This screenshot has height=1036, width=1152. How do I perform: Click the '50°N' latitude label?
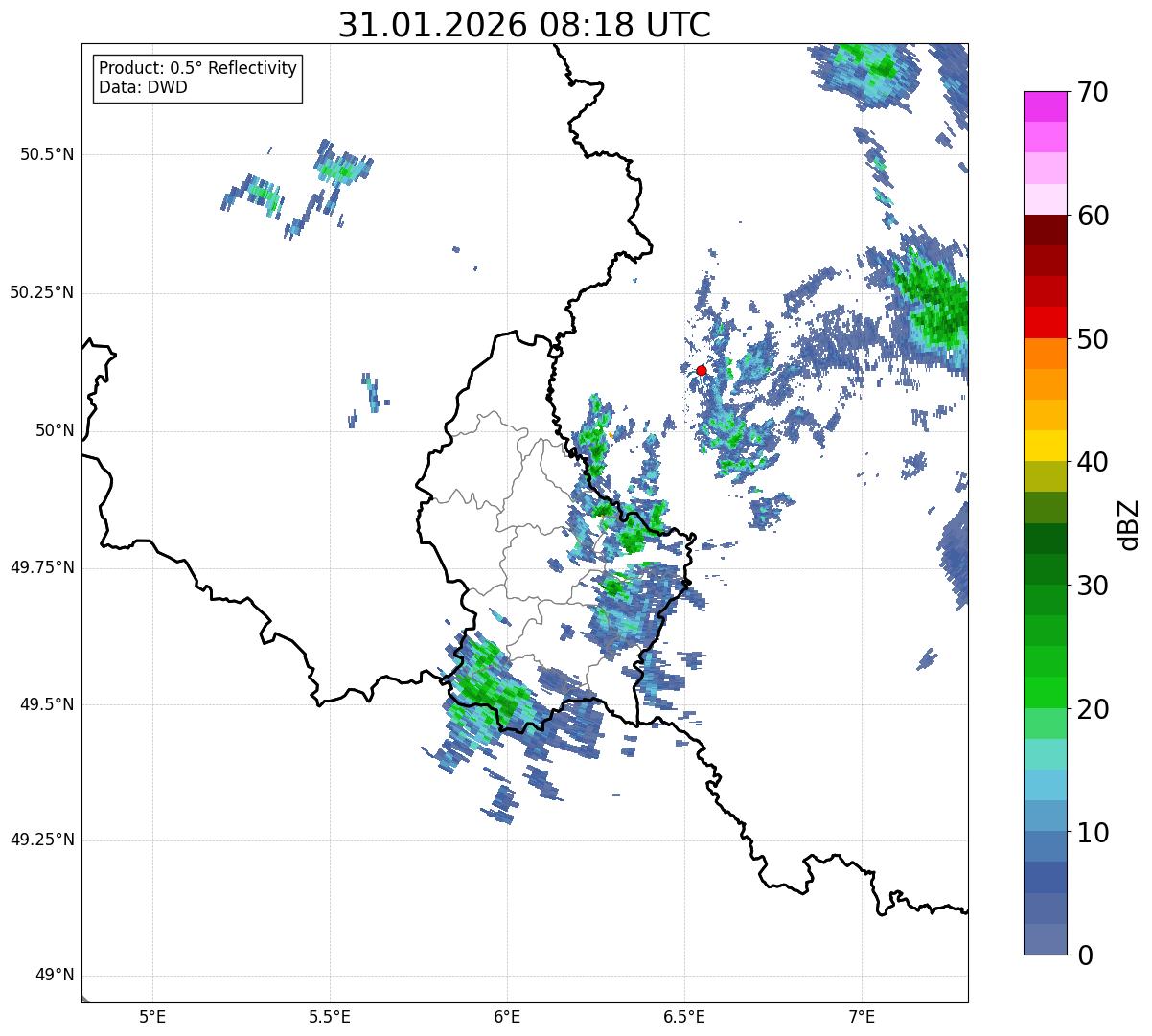click(x=55, y=430)
